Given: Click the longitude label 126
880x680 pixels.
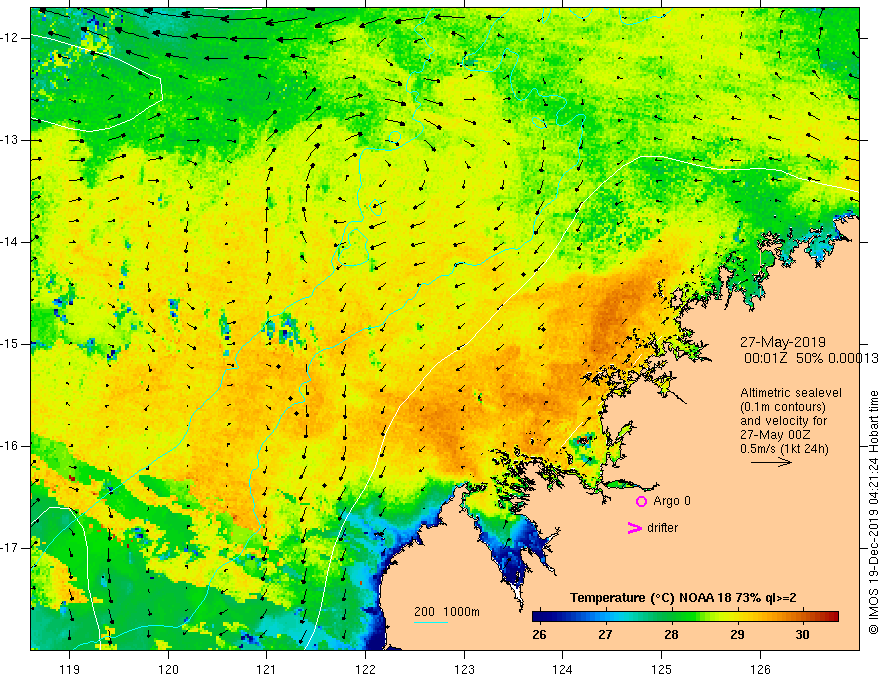Looking at the screenshot, I should coord(760,669).
